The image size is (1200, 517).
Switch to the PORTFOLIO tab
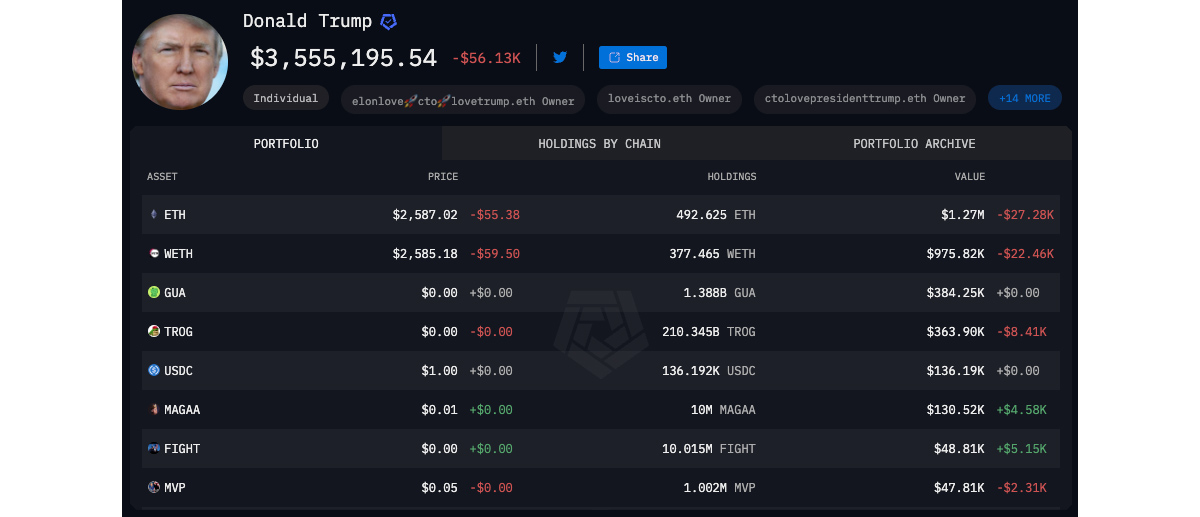point(286,144)
